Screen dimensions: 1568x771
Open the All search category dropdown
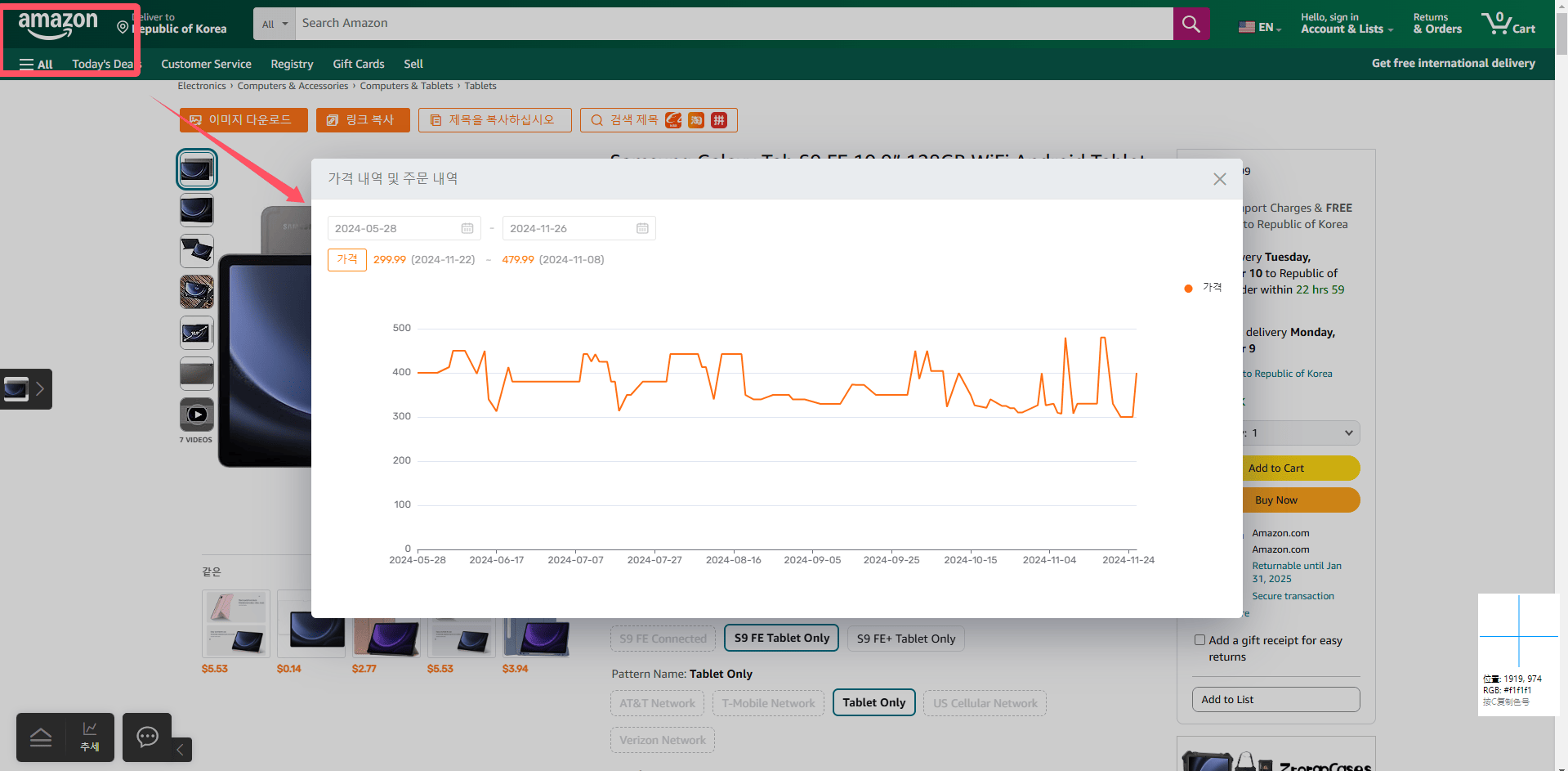[x=275, y=24]
